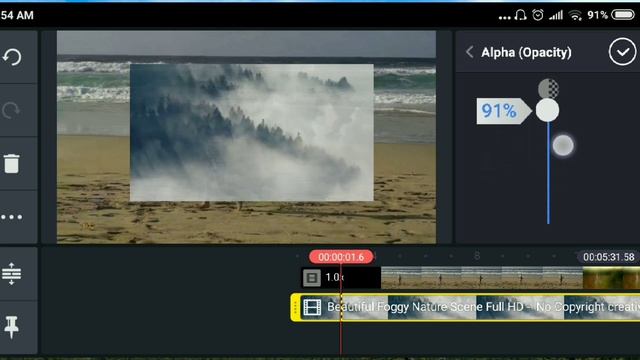Tap the 91% opacity value label
Viewport: 640px width, 360px height.
pyautogui.click(x=504, y=111)
